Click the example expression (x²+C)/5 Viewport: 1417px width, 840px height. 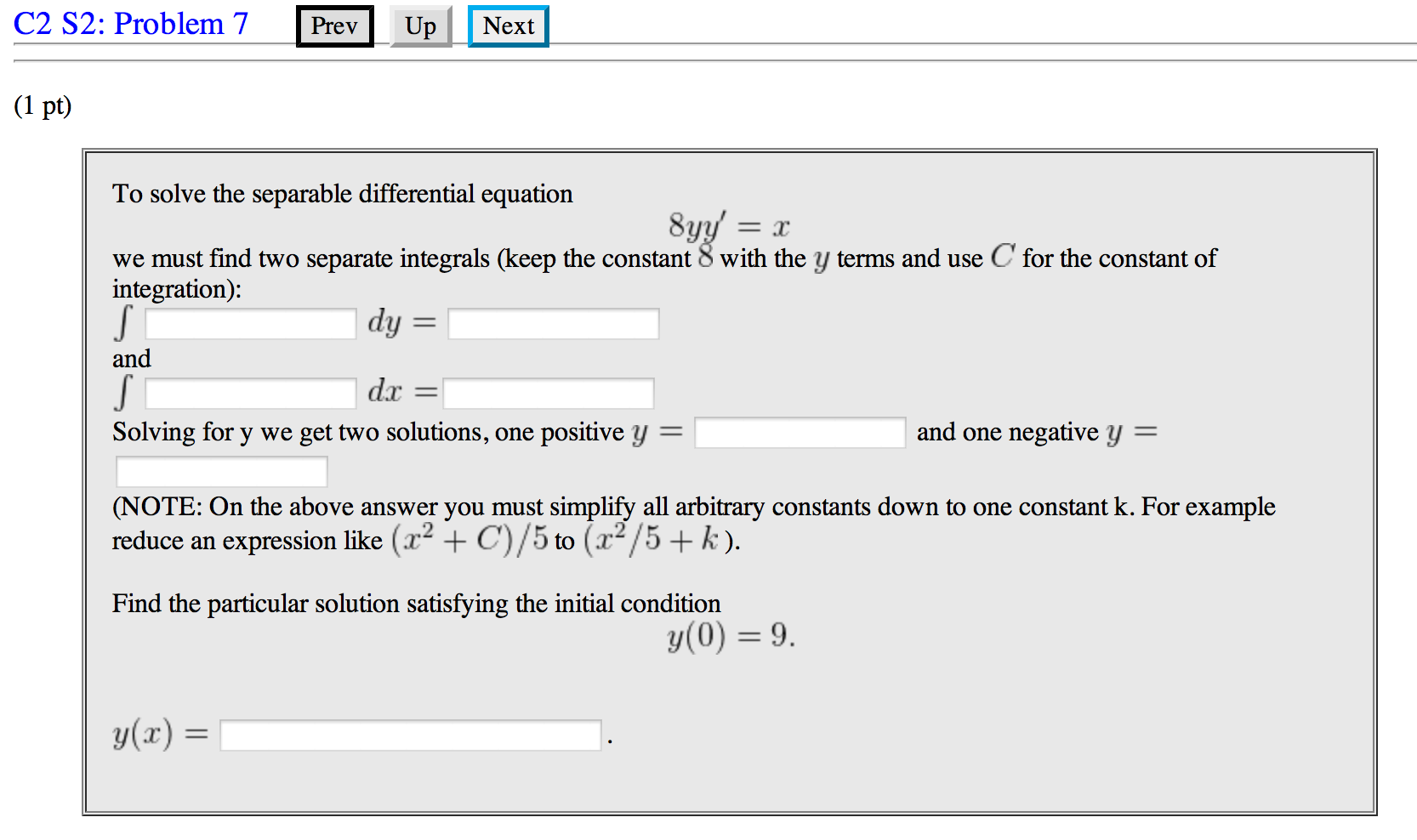click(469, 540)
